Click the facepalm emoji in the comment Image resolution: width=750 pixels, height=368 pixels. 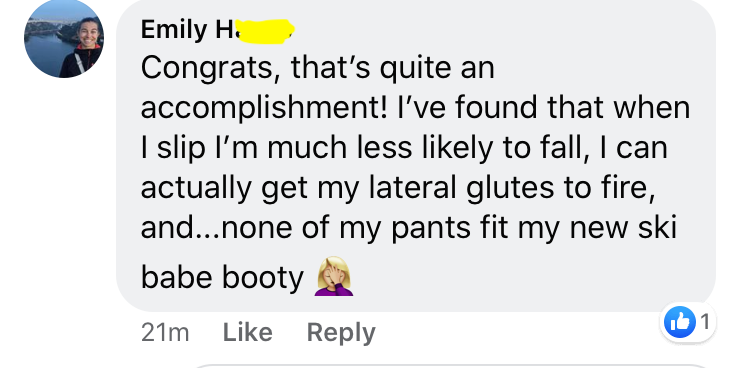[333, 276]
